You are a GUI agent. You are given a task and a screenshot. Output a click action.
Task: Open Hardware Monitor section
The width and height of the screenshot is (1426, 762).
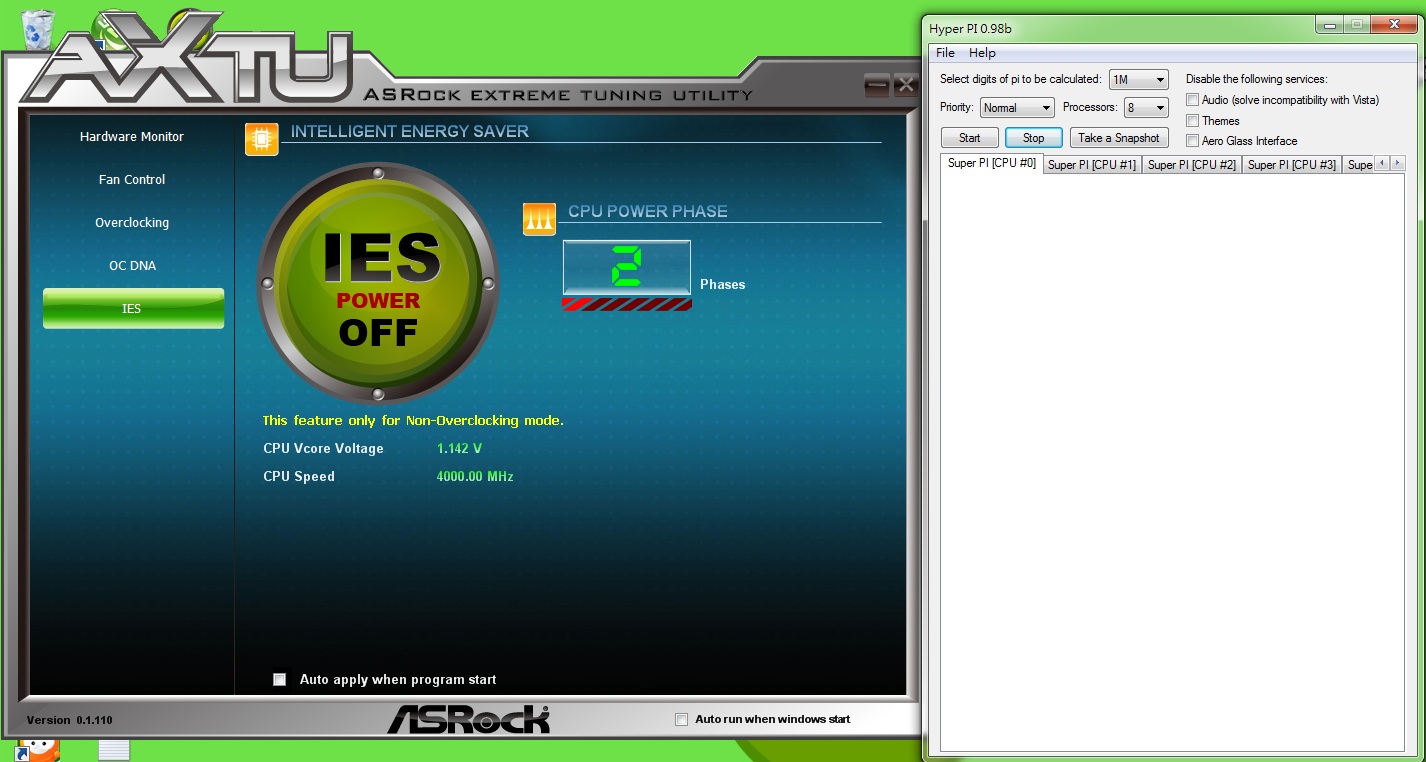tap(132, 137)
